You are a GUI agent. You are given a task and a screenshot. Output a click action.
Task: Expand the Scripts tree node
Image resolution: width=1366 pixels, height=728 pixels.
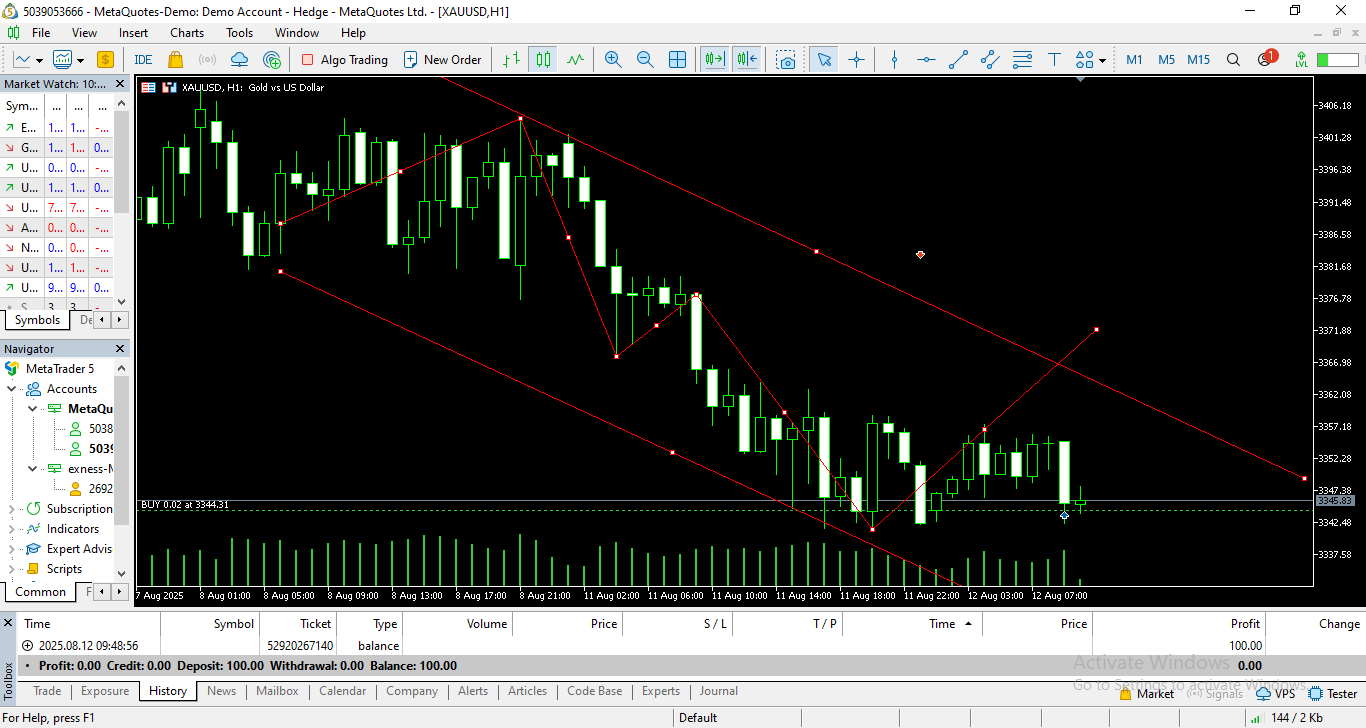(11, 569)
